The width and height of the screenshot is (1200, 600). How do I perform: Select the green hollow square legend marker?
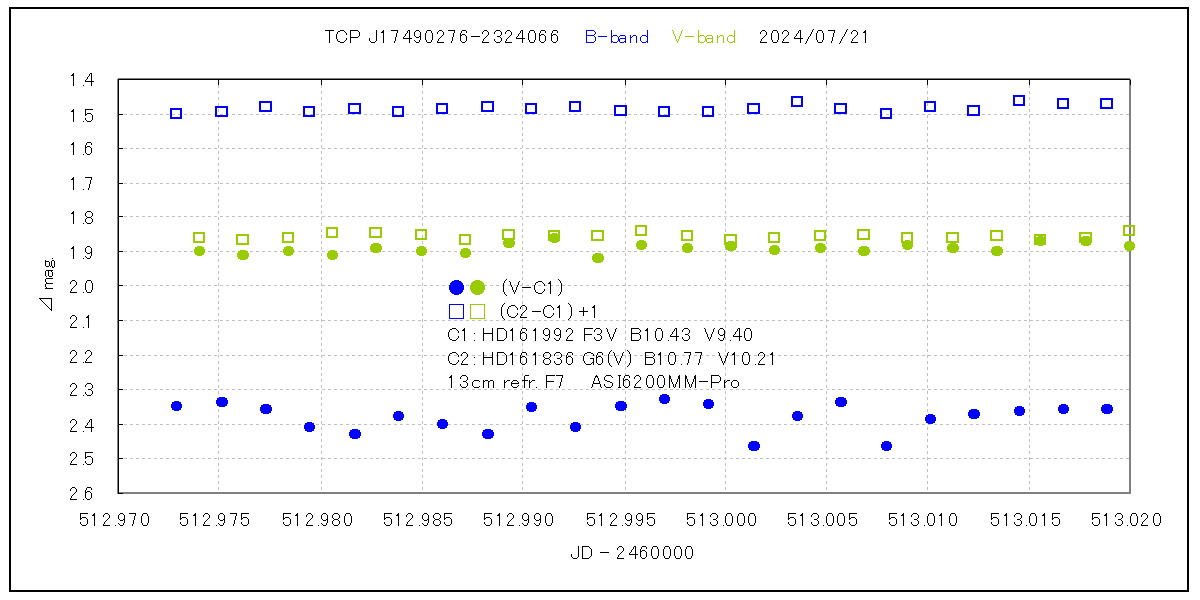[x=478, y=311]
